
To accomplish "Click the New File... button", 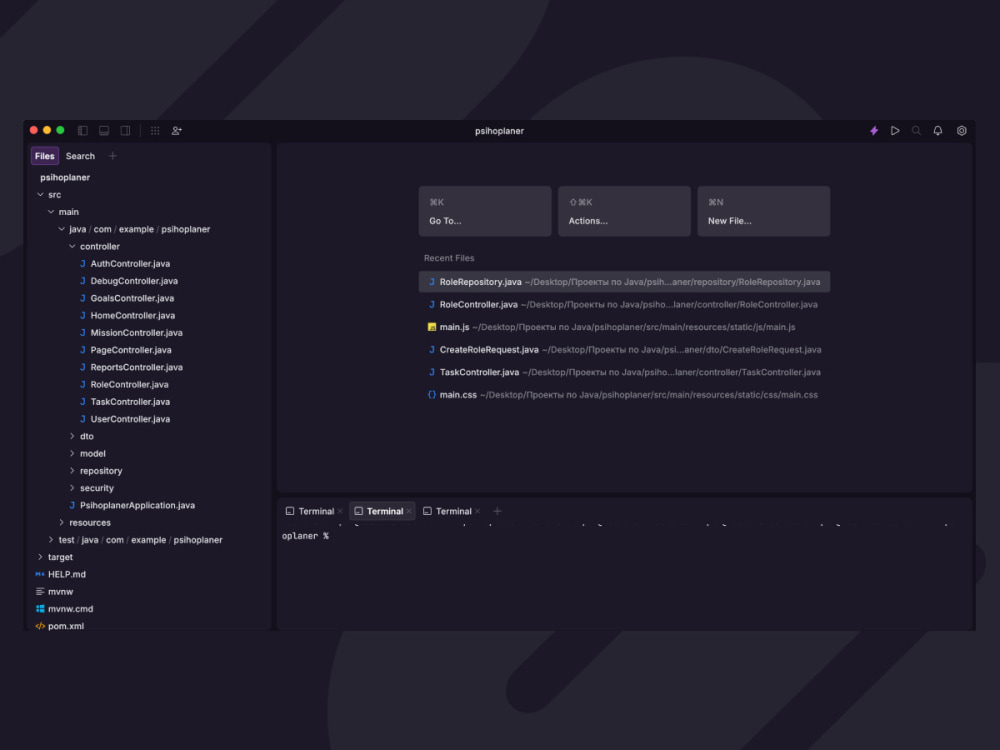I will click(763, 211).
